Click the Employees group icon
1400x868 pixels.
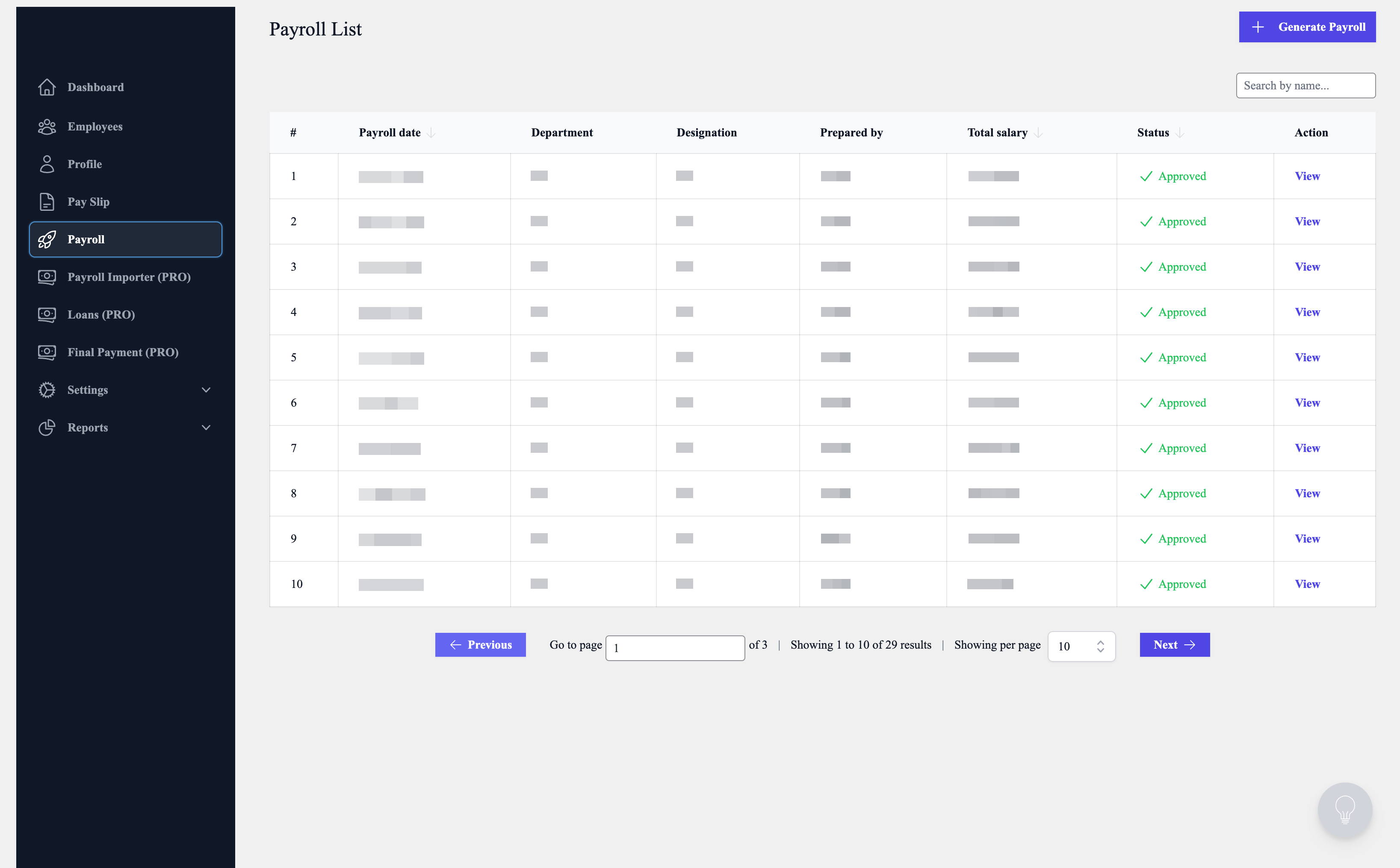tap(47, 126)
